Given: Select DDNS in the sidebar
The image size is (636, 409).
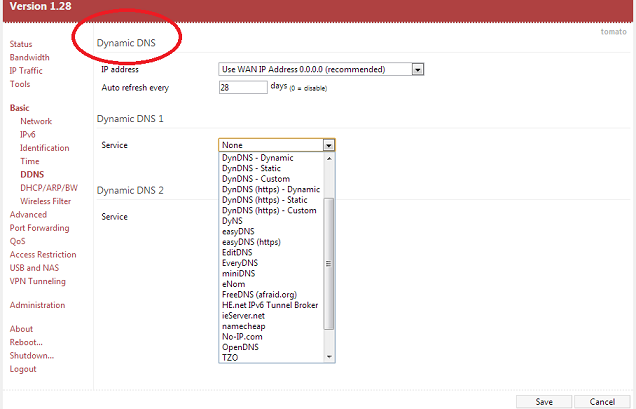Looking at the screenshot, I should pos(32,174).
